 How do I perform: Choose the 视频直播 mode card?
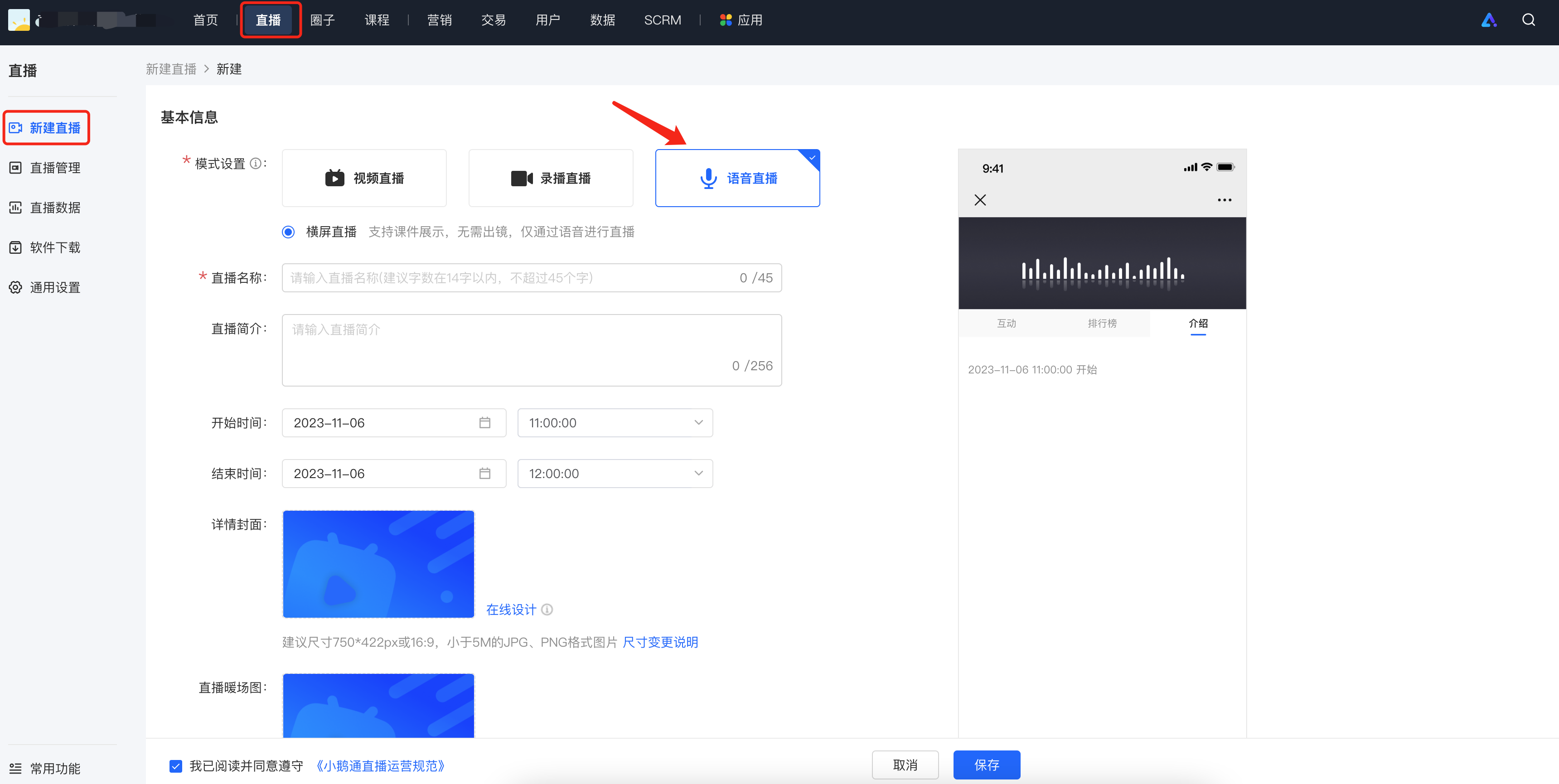pos(364,178)
